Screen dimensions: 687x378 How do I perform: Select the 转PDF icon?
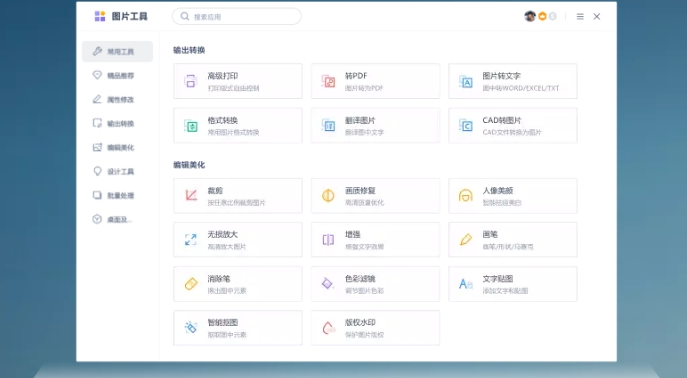click(328, 81)
